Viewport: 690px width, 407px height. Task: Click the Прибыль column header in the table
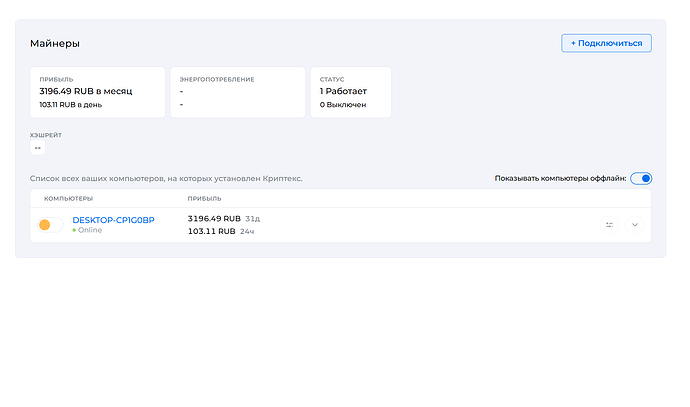tap(204, 199)
